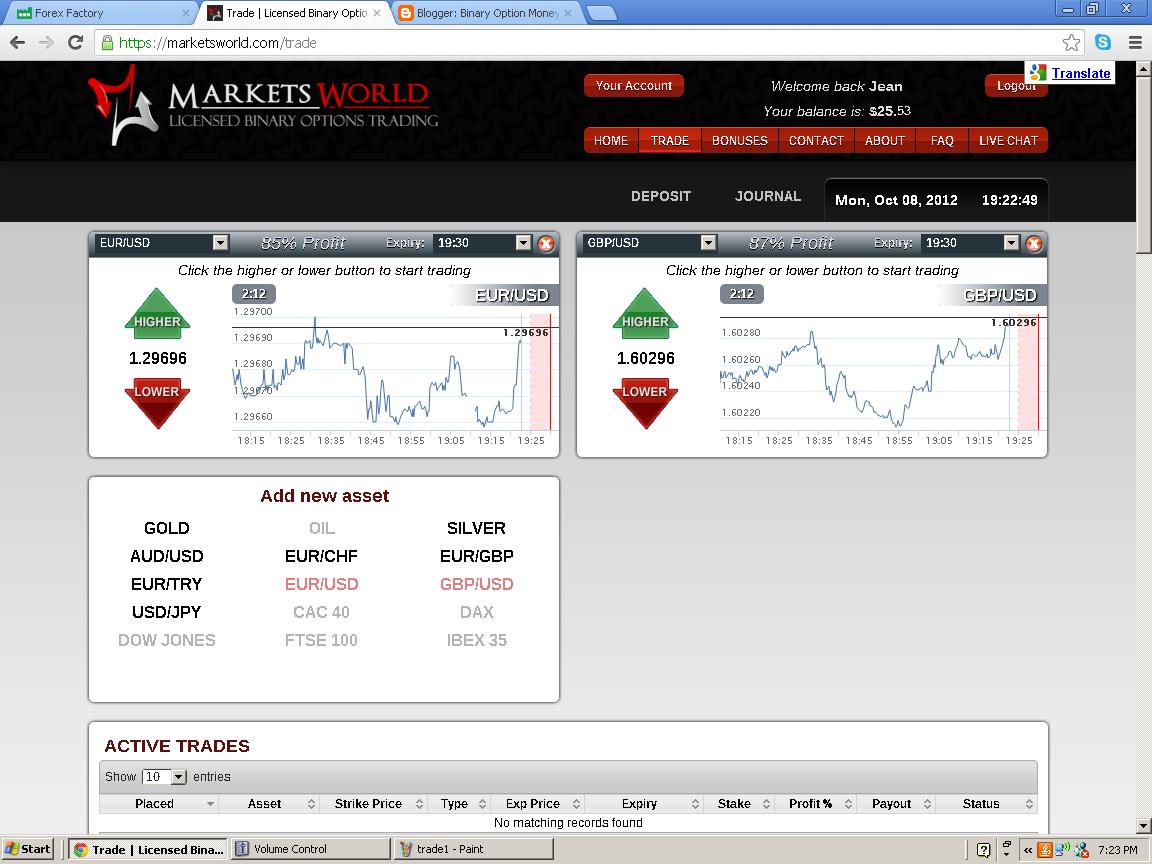Bookmark this page with the star icon

[x=1071, y=43]
